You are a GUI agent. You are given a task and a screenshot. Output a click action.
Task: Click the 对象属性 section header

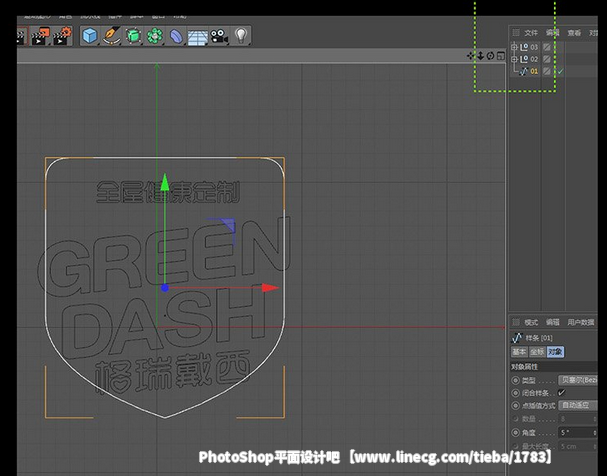click(x=554, y=366)
